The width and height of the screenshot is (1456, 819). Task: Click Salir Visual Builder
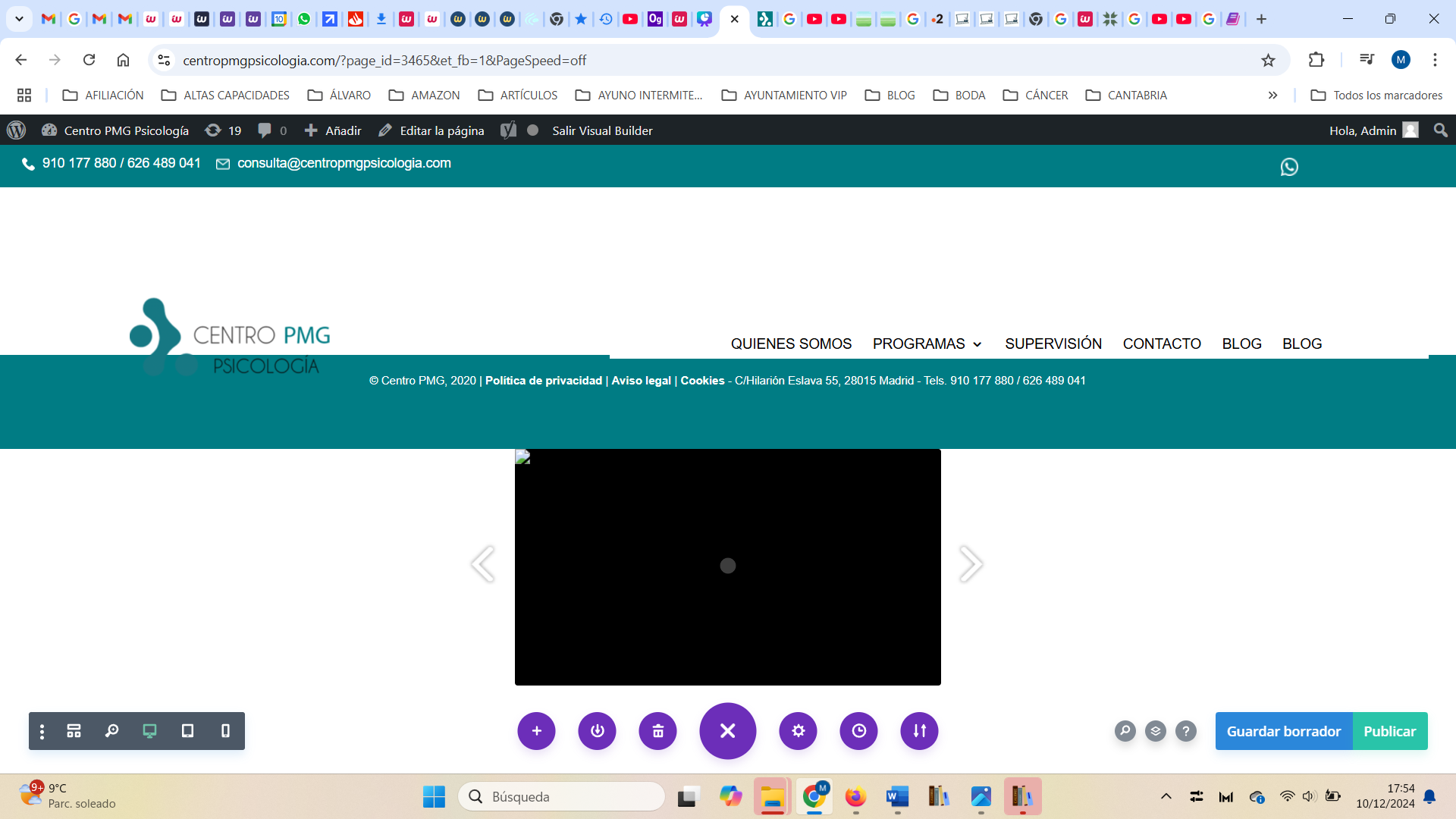pyautogui.click(x=602, y=130)
